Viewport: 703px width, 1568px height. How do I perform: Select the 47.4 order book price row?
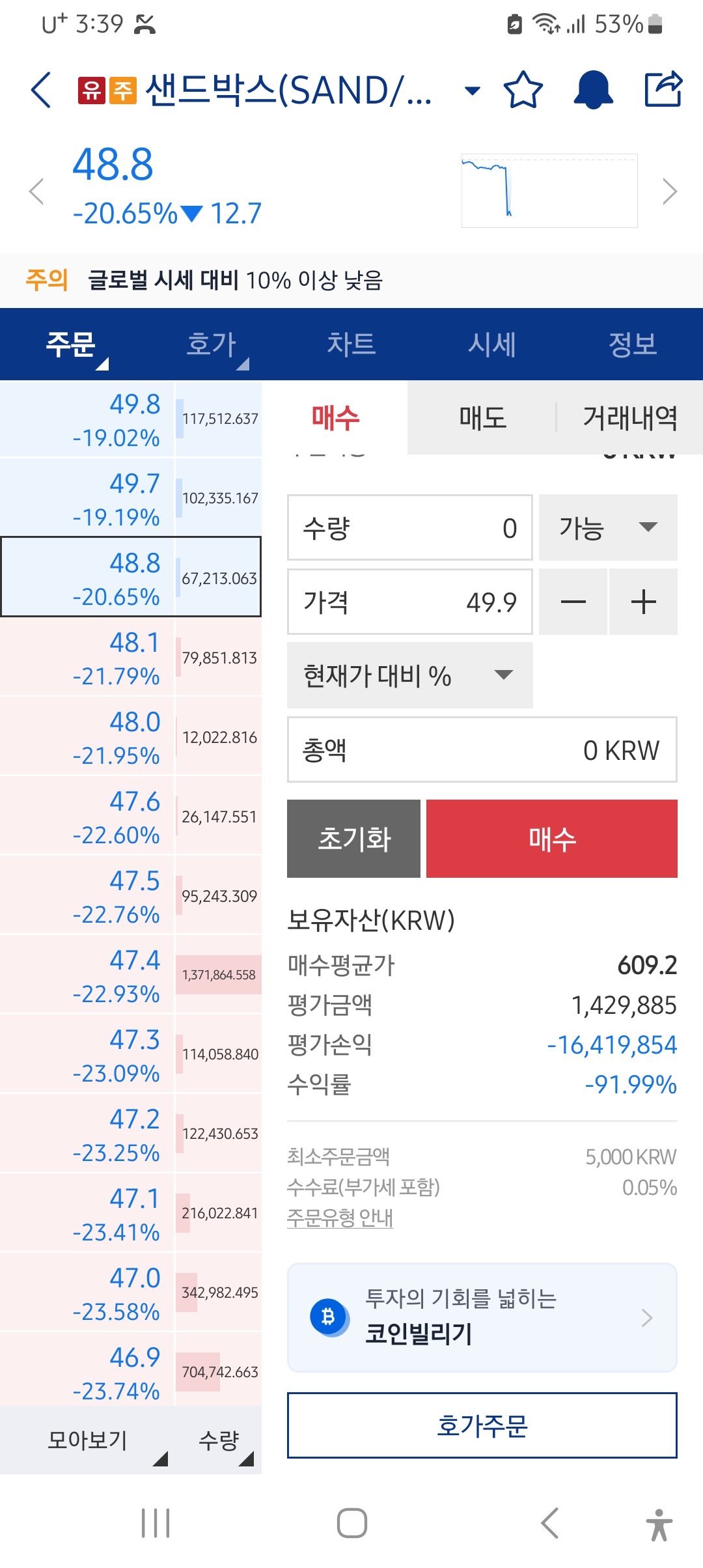pos(131,975)
